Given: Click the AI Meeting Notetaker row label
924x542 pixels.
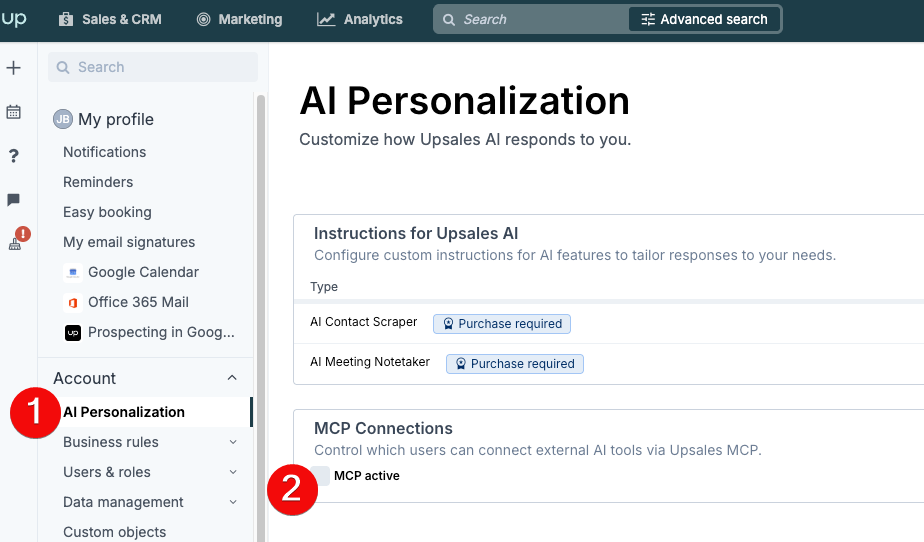Looking at the screenshot, I should (370, 362).
